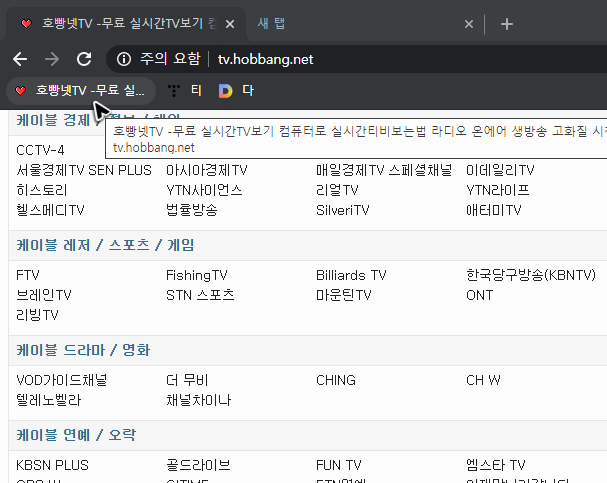
Task: Open the CHING channel
Action: (336, 380)
